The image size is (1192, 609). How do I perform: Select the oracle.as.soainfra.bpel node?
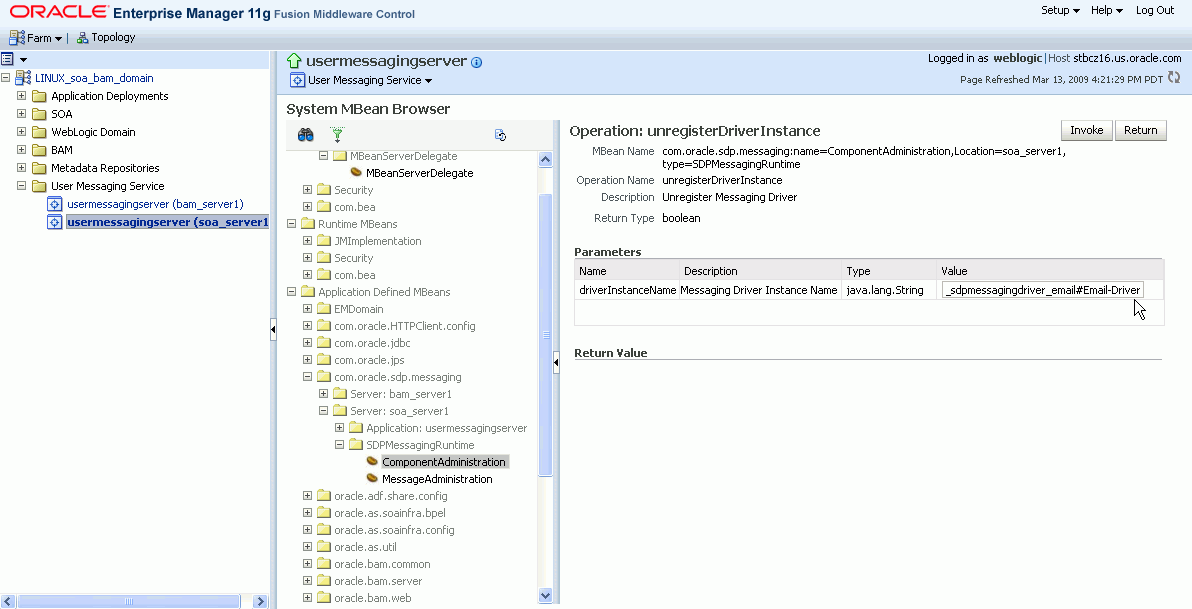point(390,513)
